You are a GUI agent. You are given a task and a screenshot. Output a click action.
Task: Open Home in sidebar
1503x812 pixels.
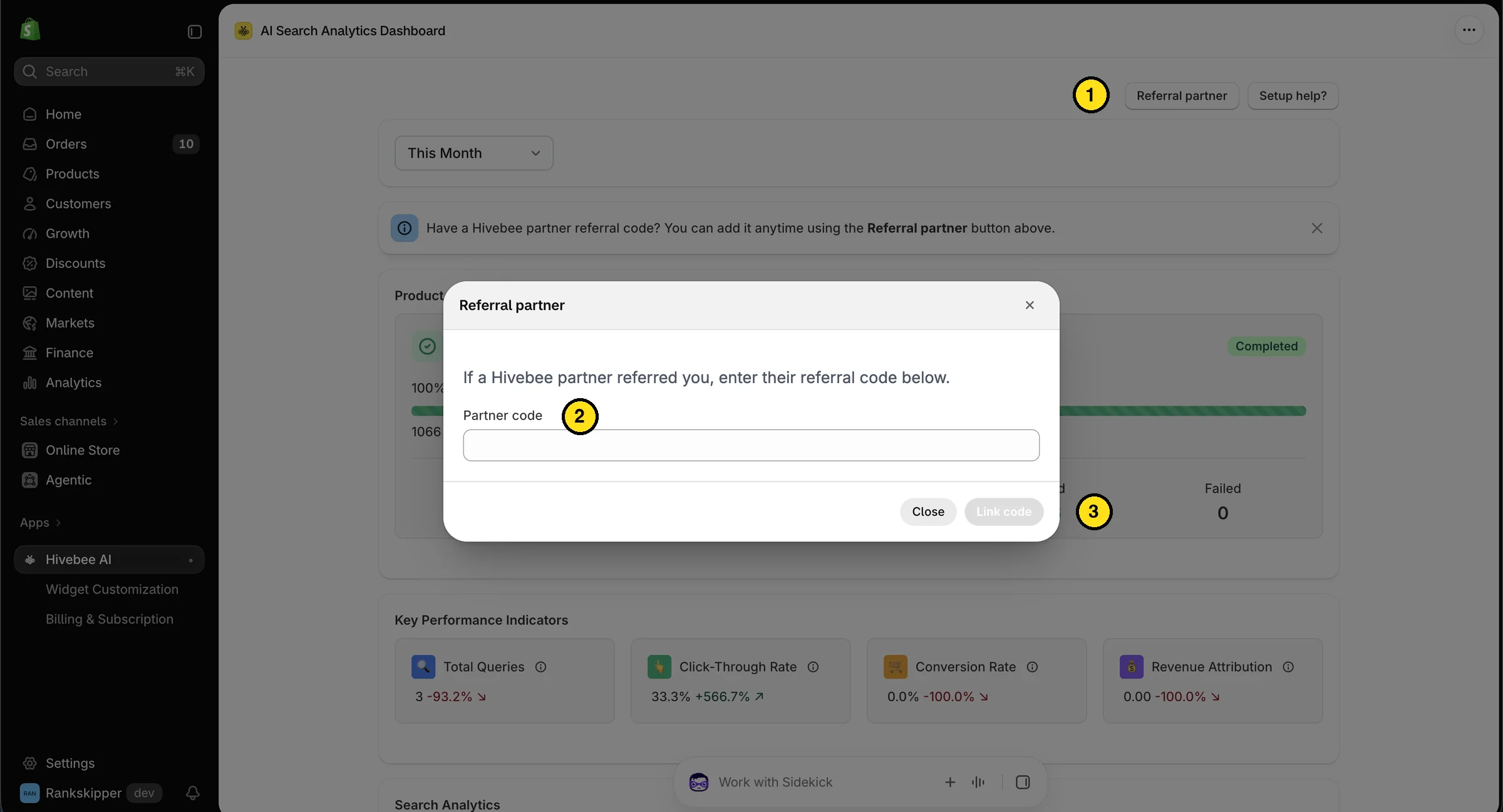[x=109, y=115]
